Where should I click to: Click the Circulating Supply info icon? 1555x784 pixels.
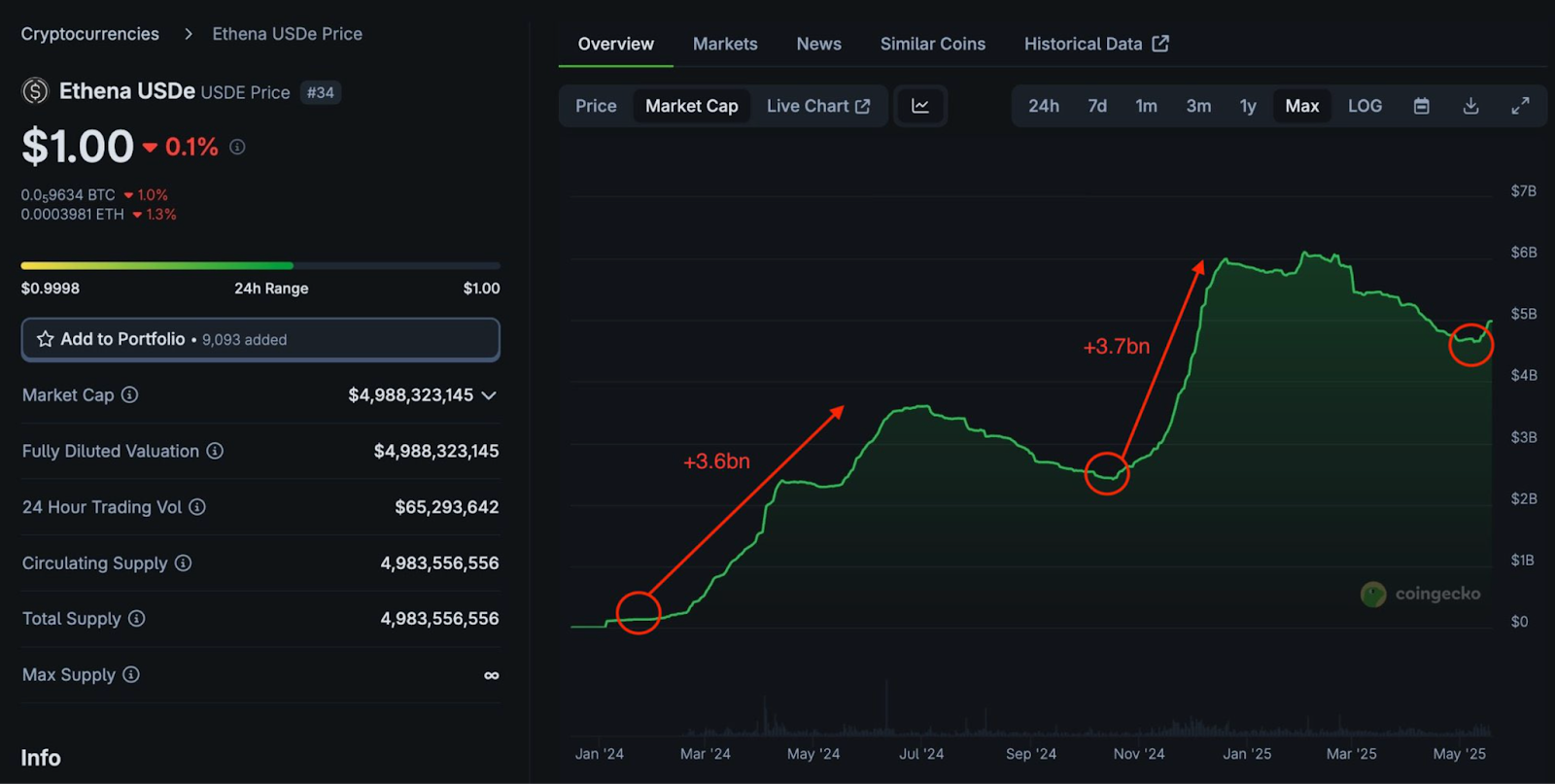[x=183, y=562]
